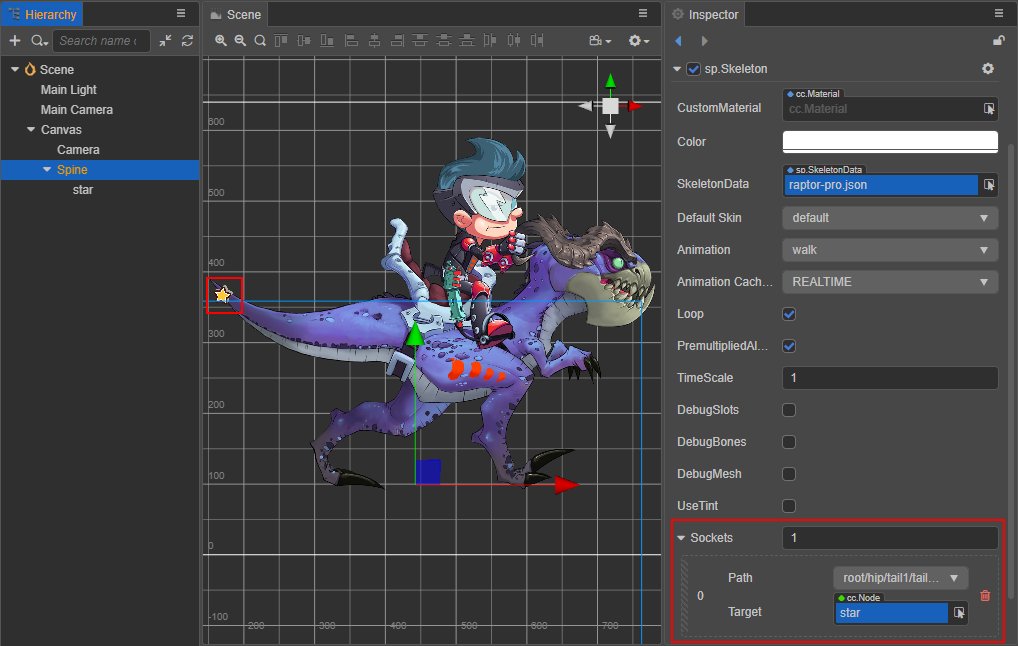1018x646 pixels.
Task: Switch to the Inspector tab
Action: [x=706, y=14]
